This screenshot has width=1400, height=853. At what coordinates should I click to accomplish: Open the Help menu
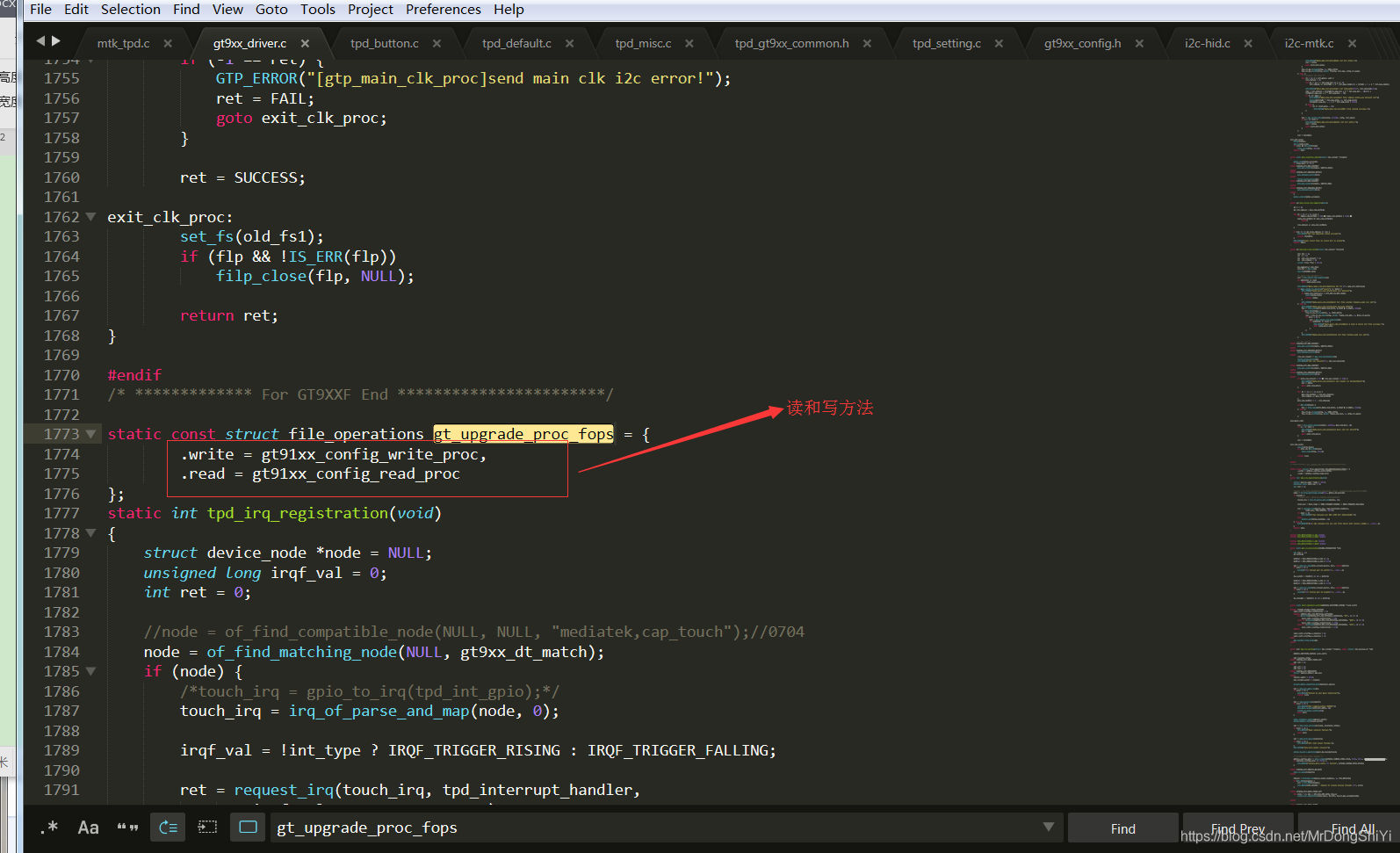click(509, 10)
